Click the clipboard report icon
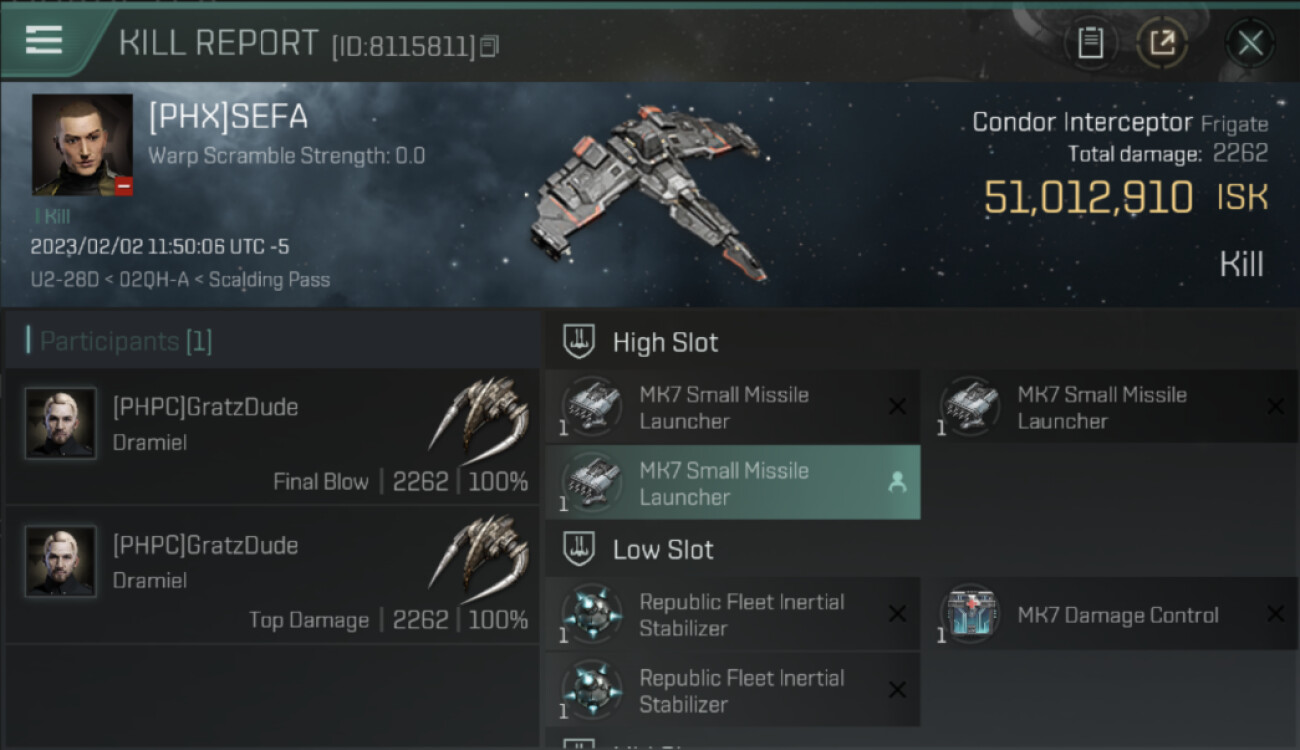Screen dimensions: 1300x750 click(1090, 43)
